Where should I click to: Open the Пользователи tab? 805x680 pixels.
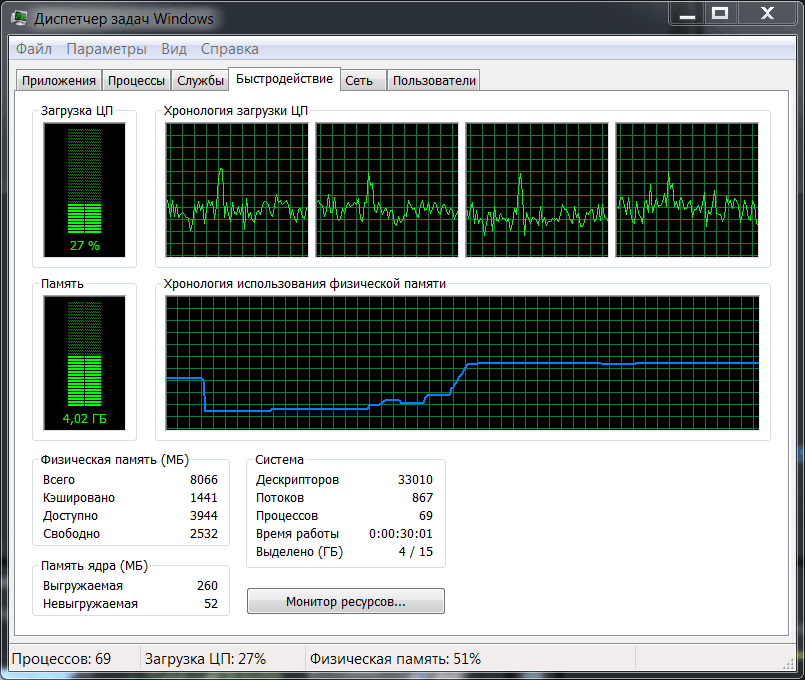433,81
